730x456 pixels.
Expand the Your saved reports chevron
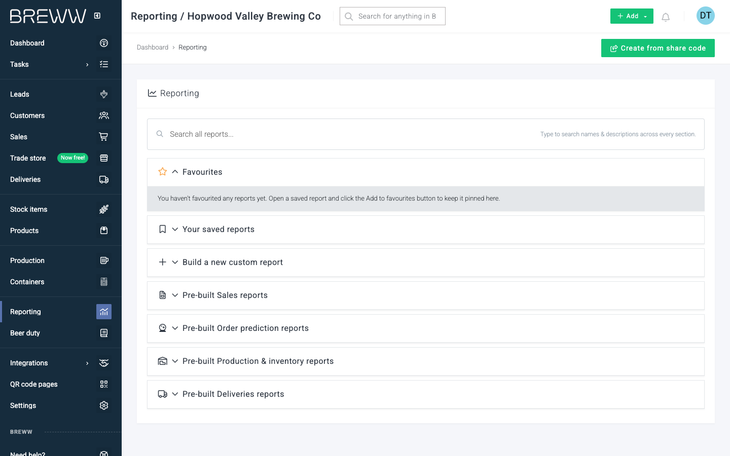coord(175,229)
